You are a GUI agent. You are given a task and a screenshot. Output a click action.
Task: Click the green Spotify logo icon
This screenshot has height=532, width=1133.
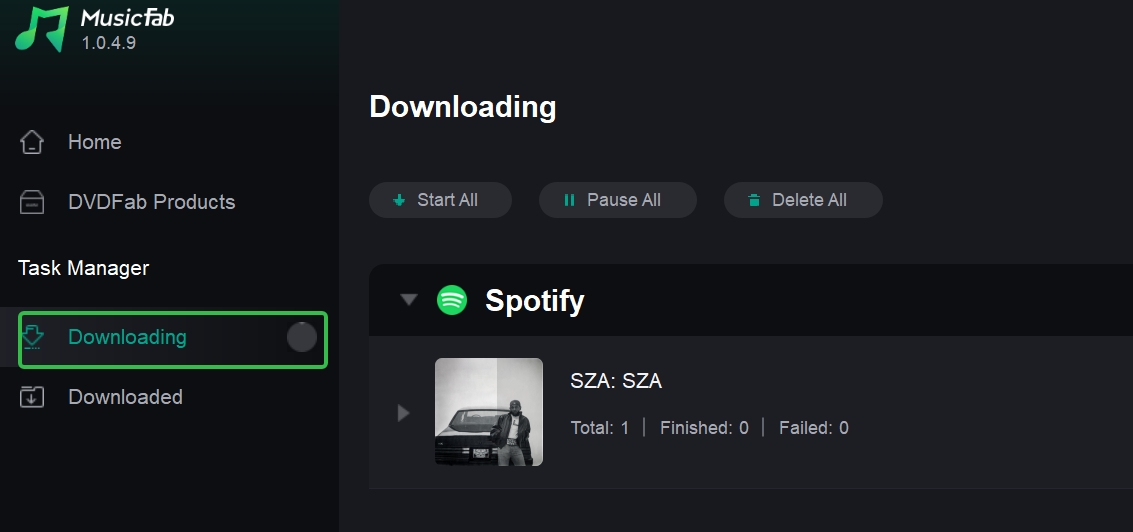tap(452, 300)
